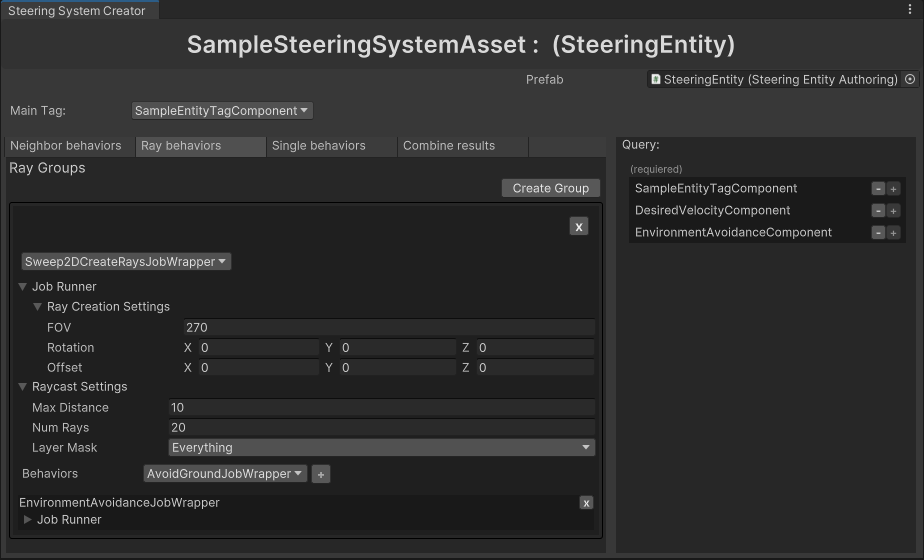The width and height of the screenshot is (924, 560).
Task: Switch to the Combine results tab
Action: (x=449, y=146)
